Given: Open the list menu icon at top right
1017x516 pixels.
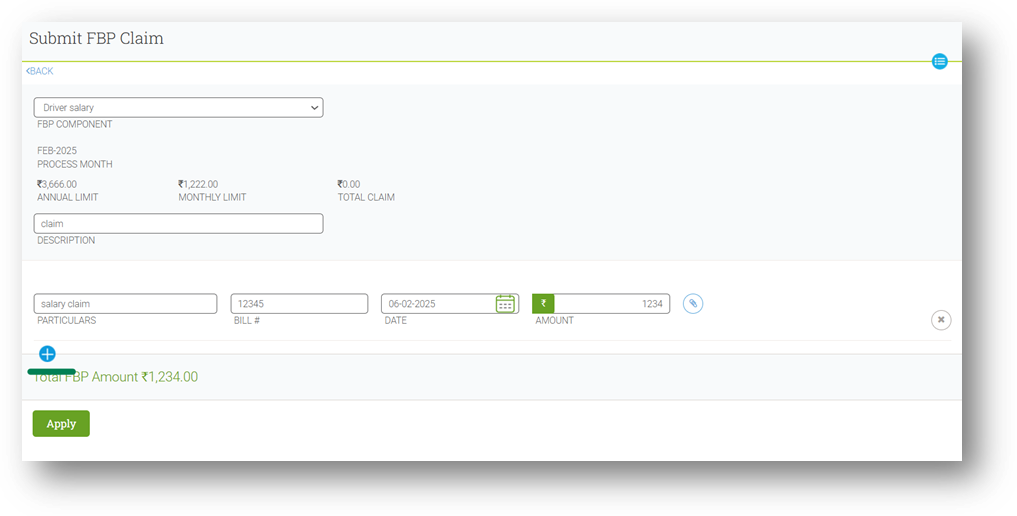Looking at the screenshot, I should tap(939, 62).
